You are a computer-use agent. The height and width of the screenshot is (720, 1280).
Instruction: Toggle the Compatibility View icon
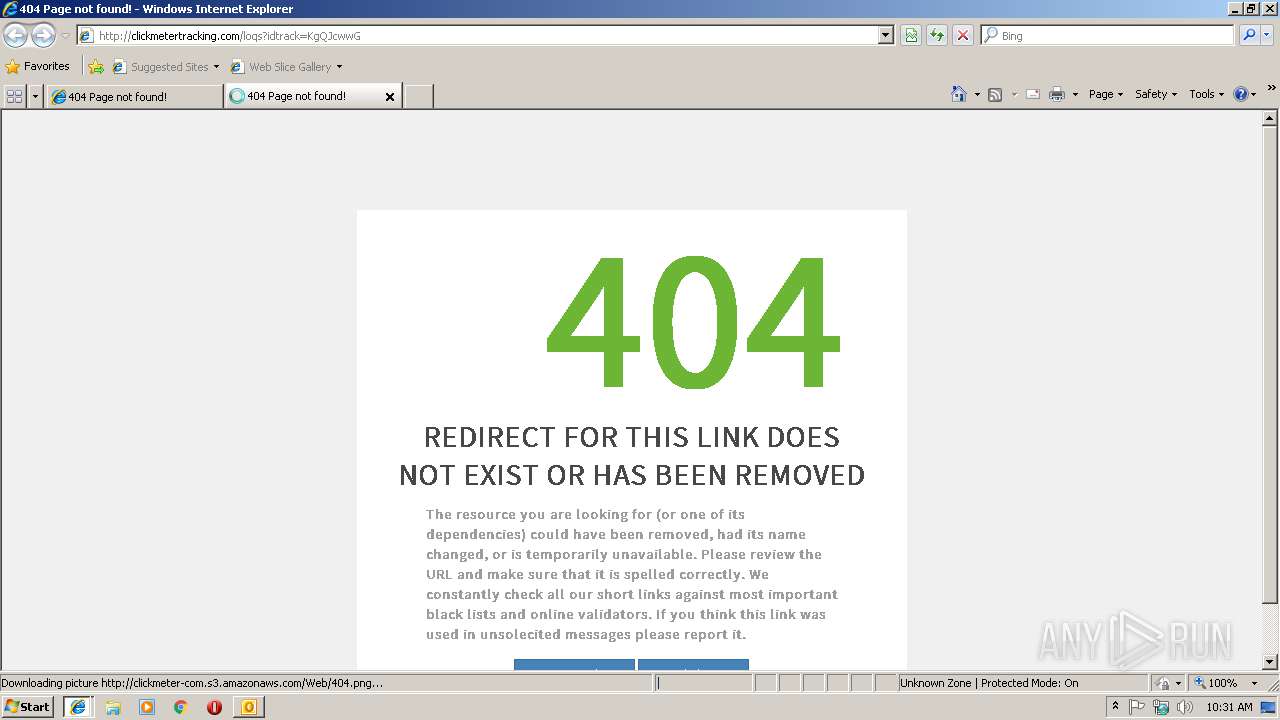[911, 36]
